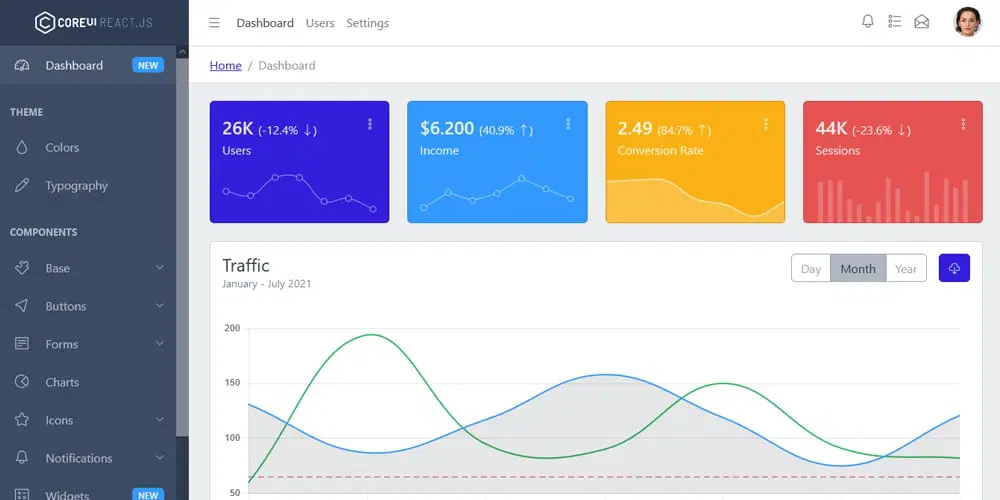Click the CoreUI React.js logo

[94, 22]
